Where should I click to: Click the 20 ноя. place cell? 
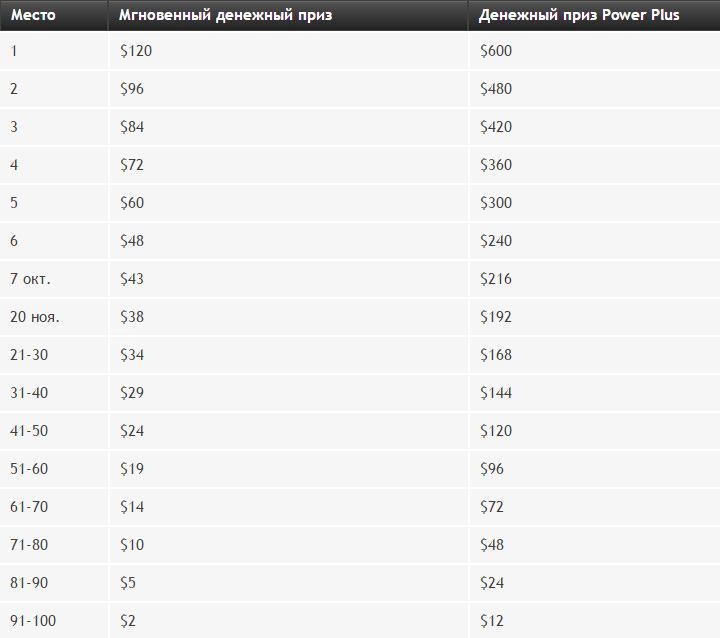(35, 317)
